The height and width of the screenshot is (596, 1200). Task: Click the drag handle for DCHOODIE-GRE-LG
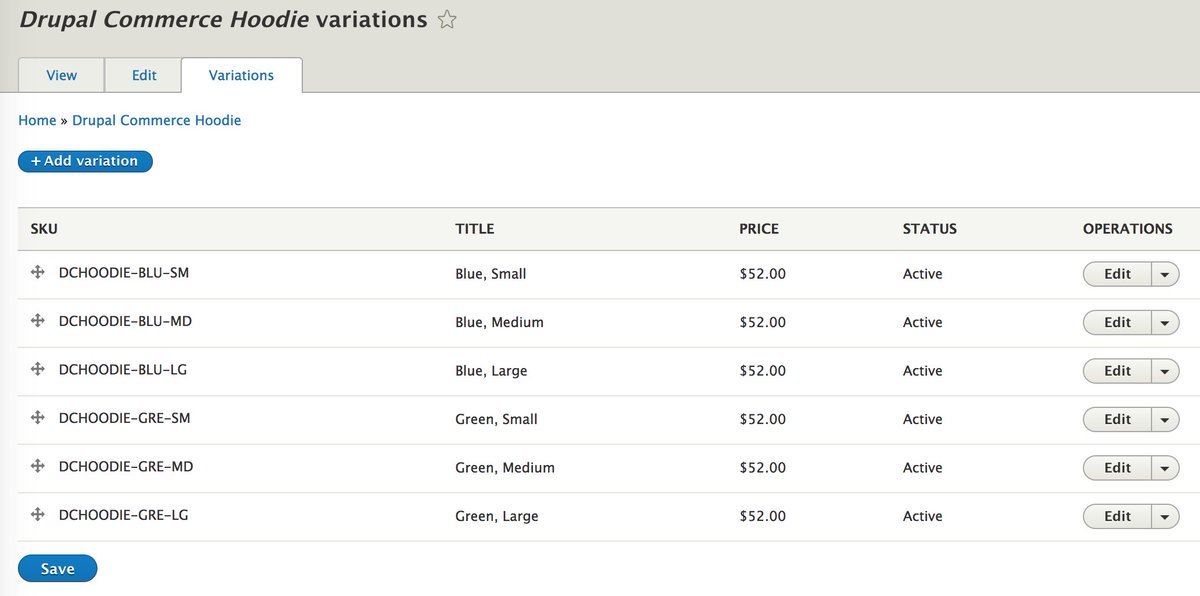38,515
